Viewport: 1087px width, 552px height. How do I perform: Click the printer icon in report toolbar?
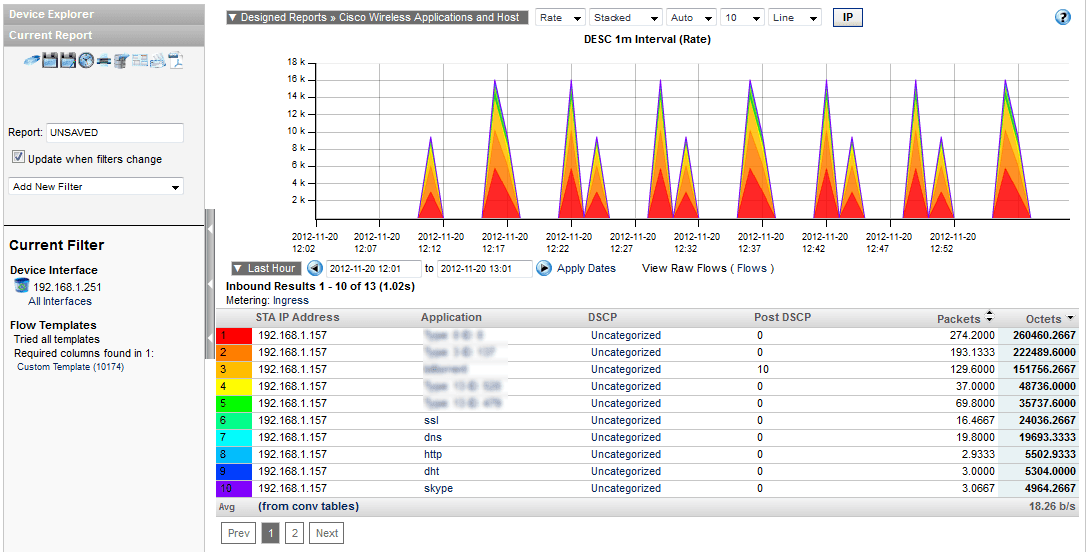coord(104,60)
